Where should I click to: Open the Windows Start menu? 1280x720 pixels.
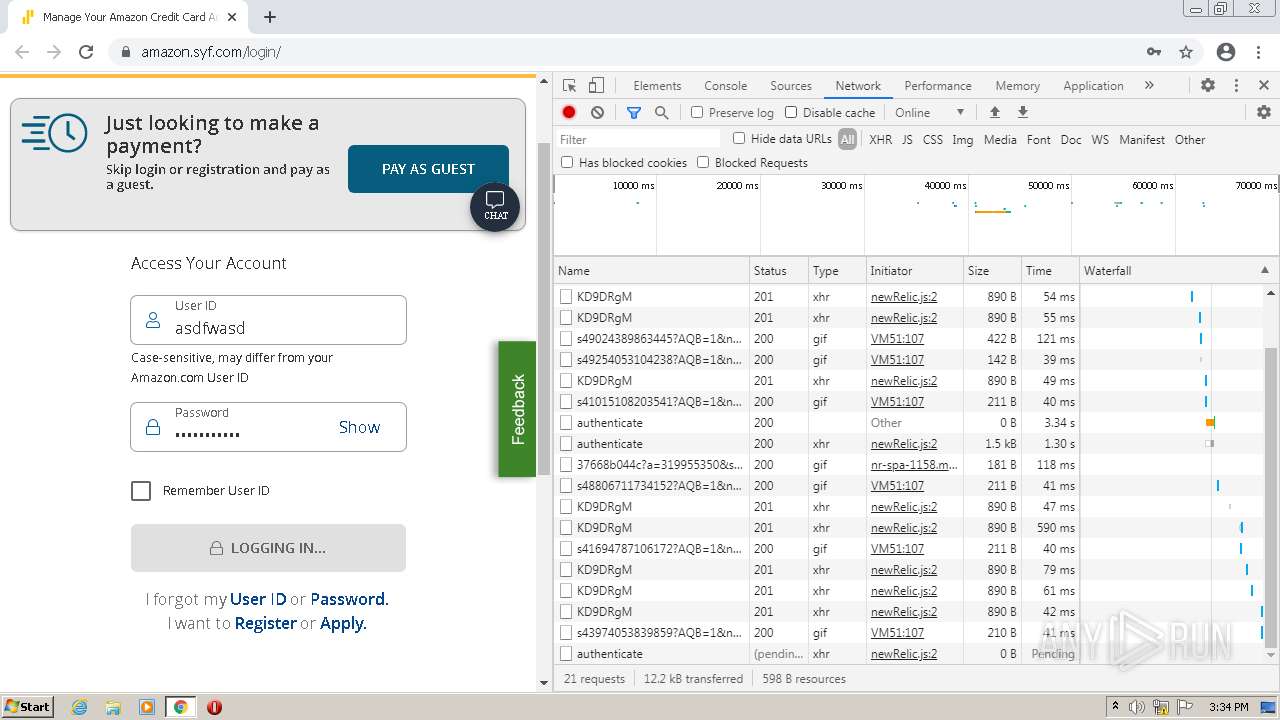(x=28, y=707)
